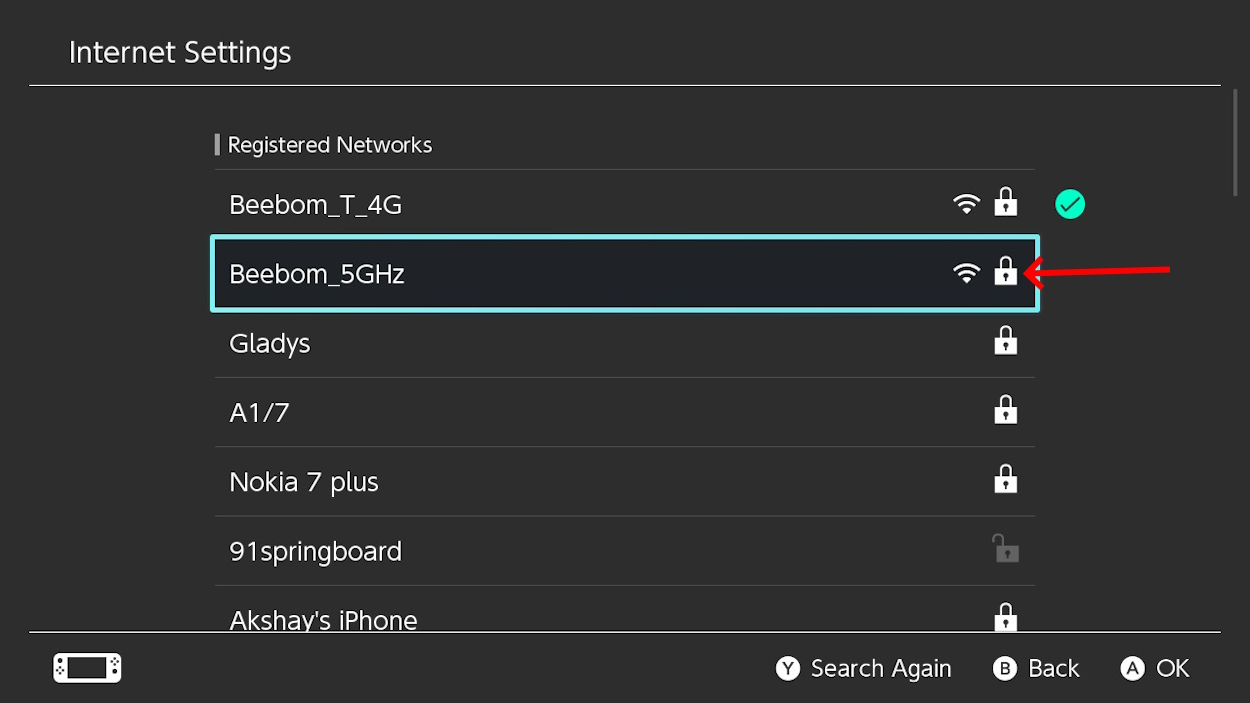Select the Beebom_5GHz network

pos(317,274)
